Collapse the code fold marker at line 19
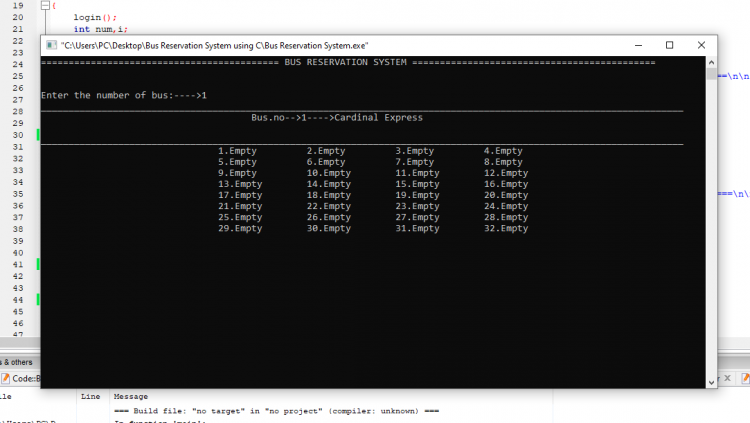The image size is (750, 423). click(43, 5)
